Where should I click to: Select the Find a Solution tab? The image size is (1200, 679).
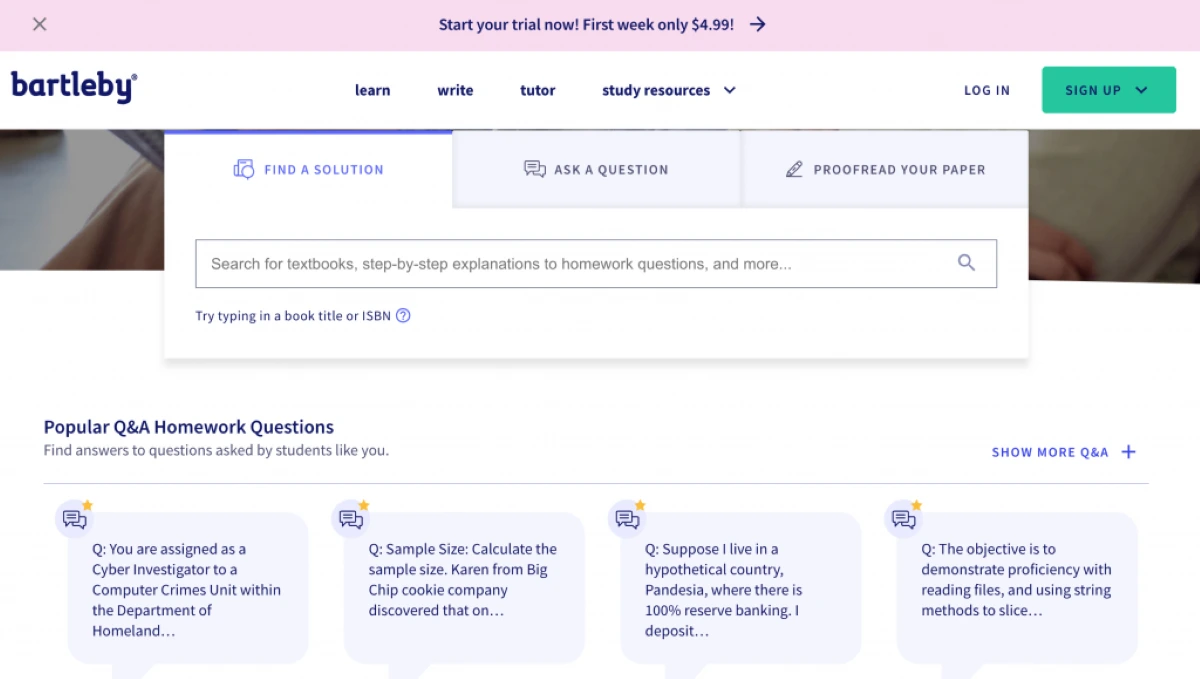[308, 170]
